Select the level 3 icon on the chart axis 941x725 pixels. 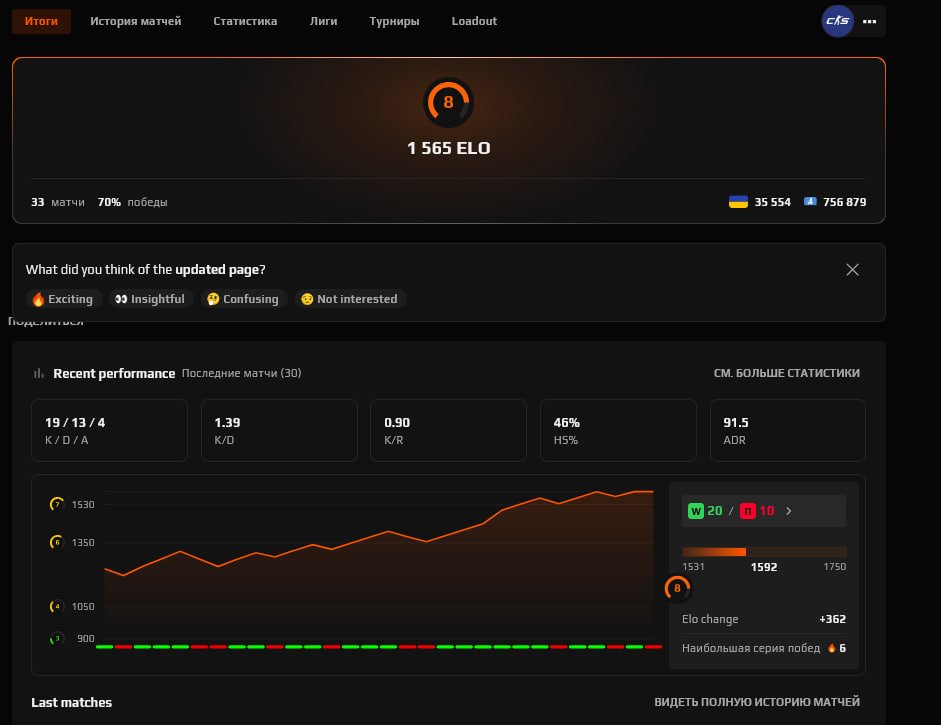point(57,637)
